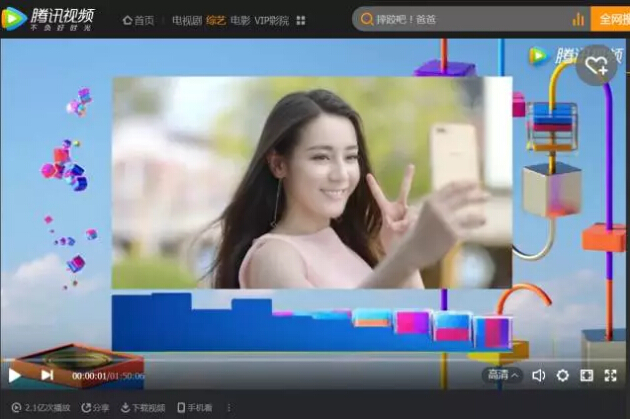The height and width of the screenshot is (419, 630).
Task: Click the 下载视频 download link
Action: 143,408
